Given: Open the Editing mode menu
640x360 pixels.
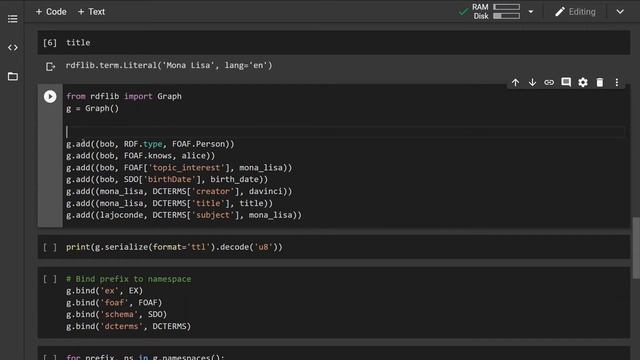Looking at the screenshot, I should click(576, 12).
